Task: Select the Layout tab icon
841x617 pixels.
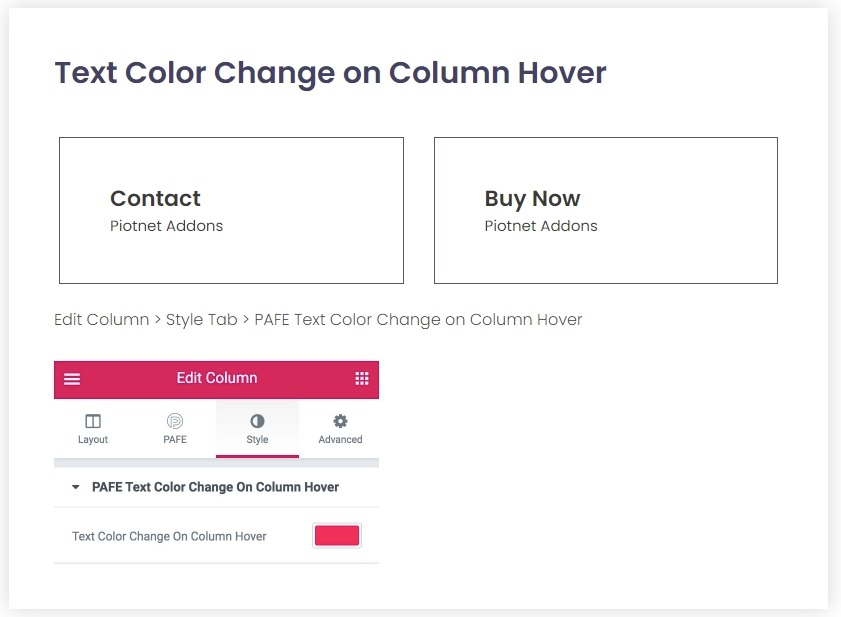Action: (92, 420)
